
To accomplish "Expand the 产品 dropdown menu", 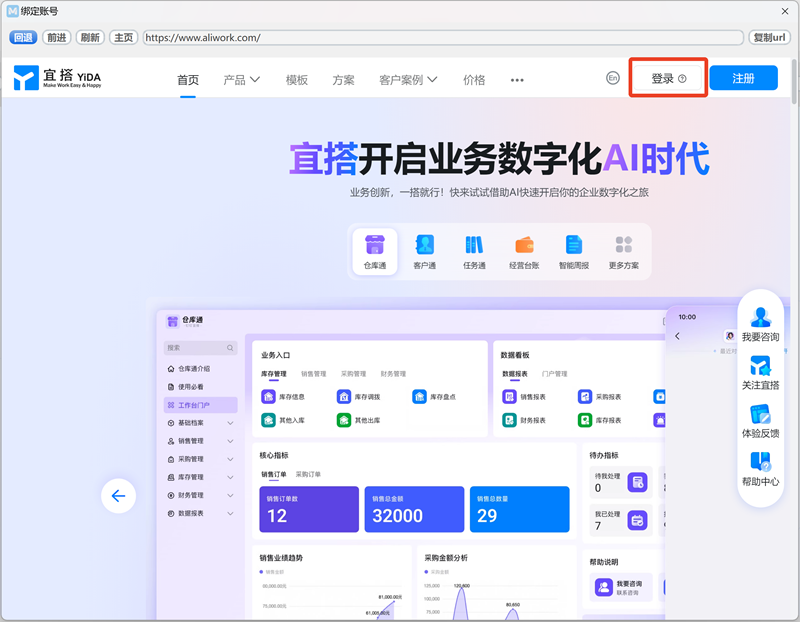I will [241, 80].
